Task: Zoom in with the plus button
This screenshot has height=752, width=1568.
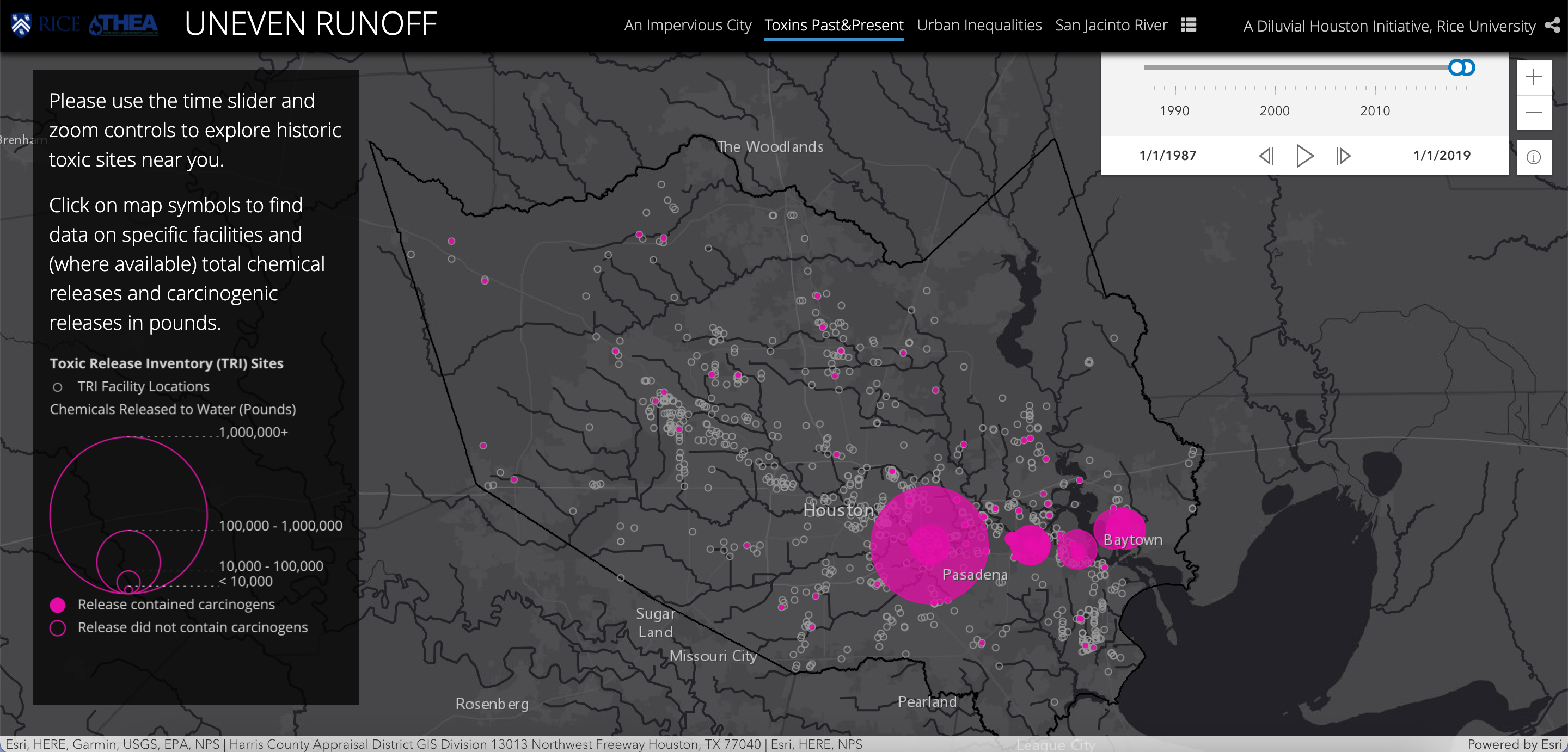Action: tap(1533, 77)
